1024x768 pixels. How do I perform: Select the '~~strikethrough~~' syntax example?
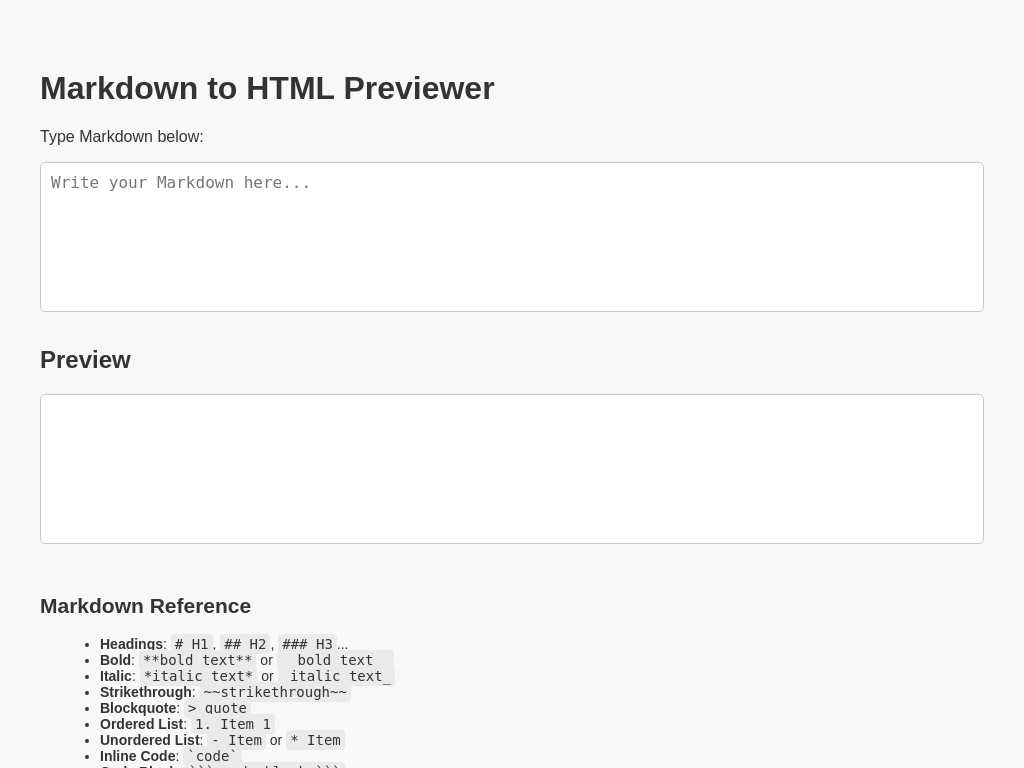pos(275,692)
